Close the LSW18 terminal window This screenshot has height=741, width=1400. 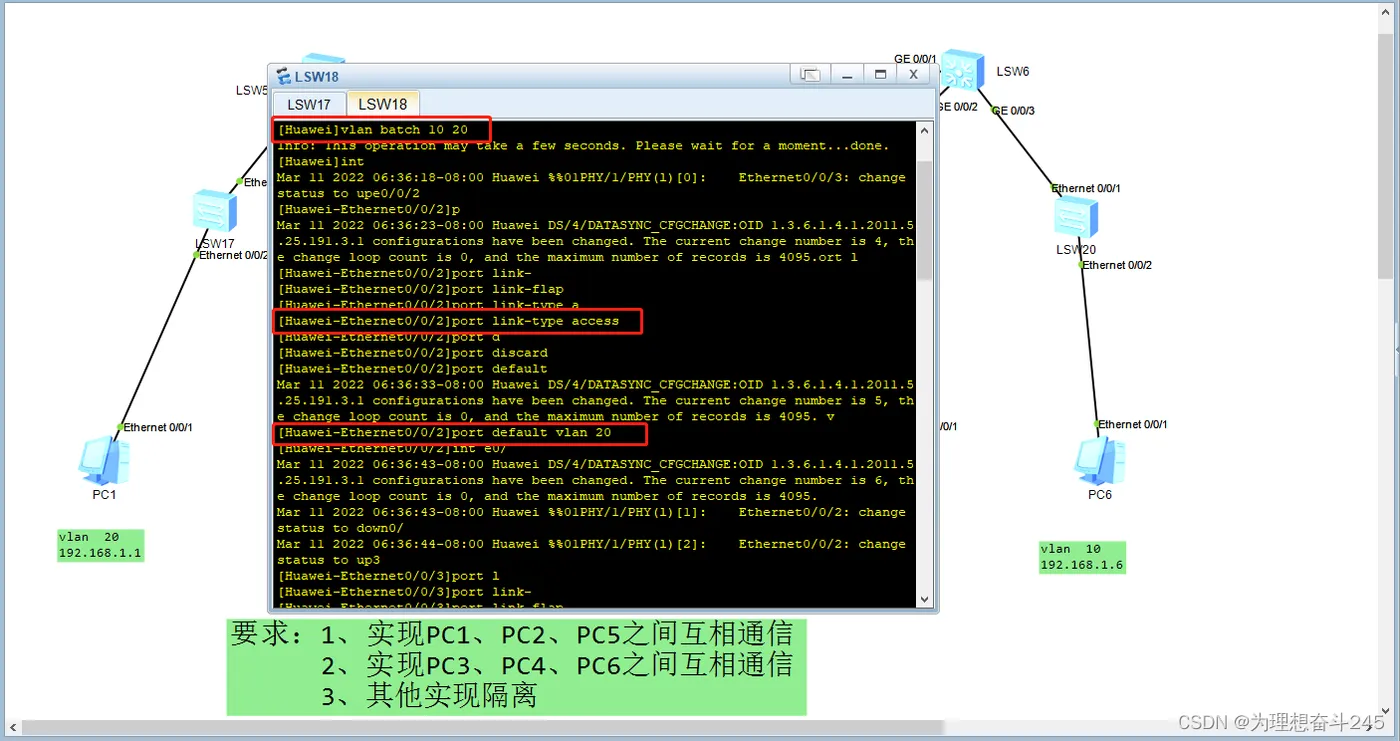[913, 75]
